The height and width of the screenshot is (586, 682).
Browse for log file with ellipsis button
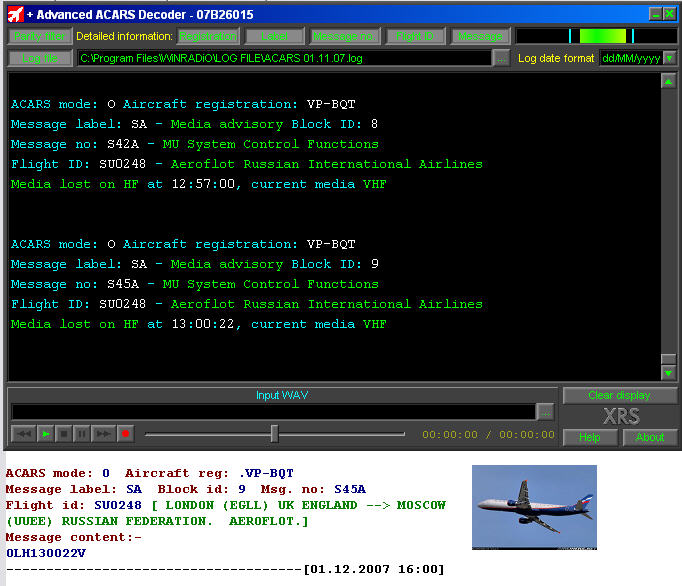coord(501,58)
